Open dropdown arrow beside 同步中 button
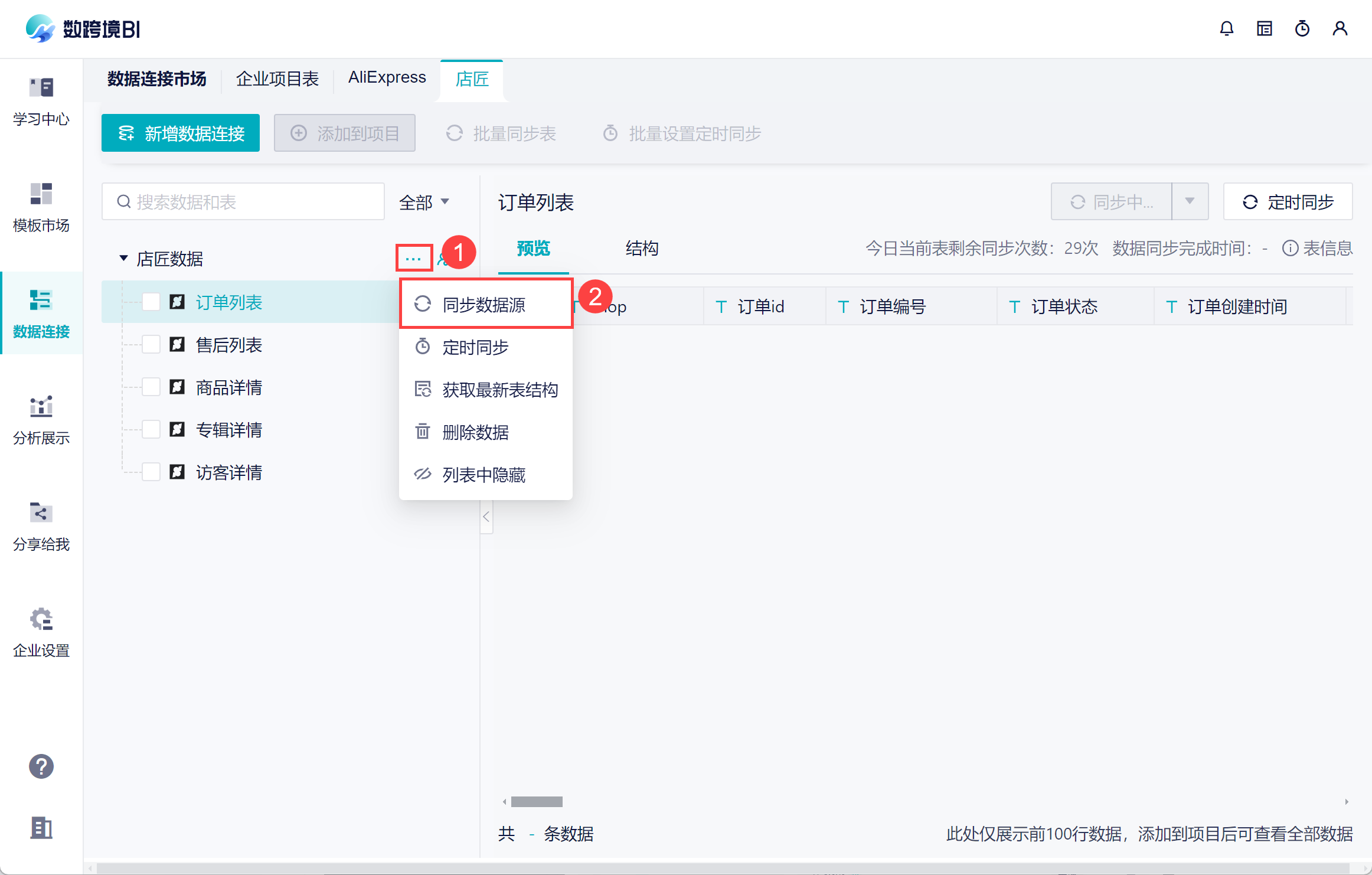This screenshot has width=1372, height=875. 1190,202
